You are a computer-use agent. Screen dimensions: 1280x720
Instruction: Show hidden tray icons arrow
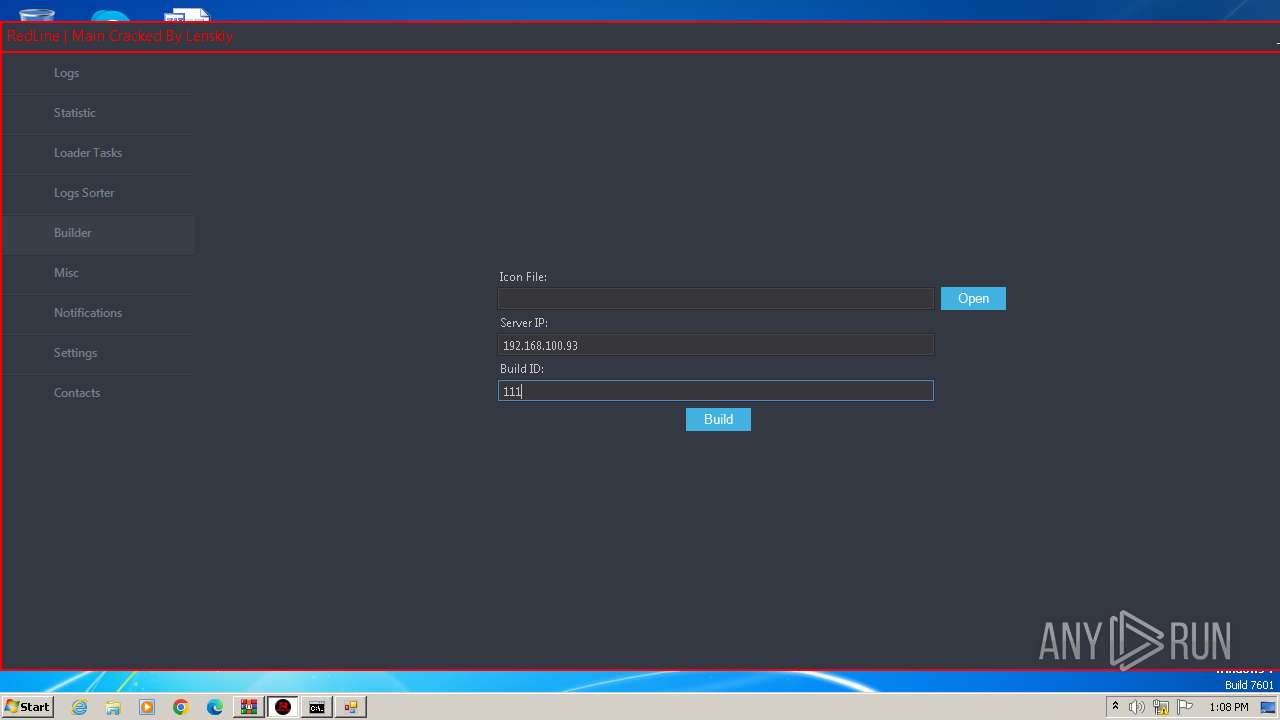(1115, 707)
